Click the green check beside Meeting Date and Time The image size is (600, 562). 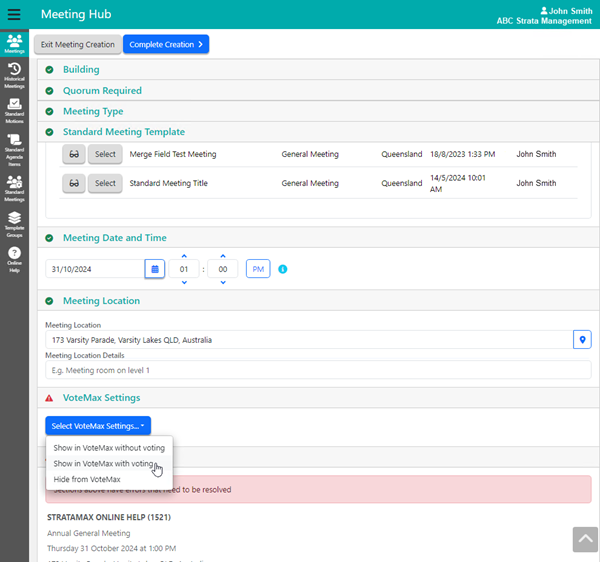click(x=49, y=238)
